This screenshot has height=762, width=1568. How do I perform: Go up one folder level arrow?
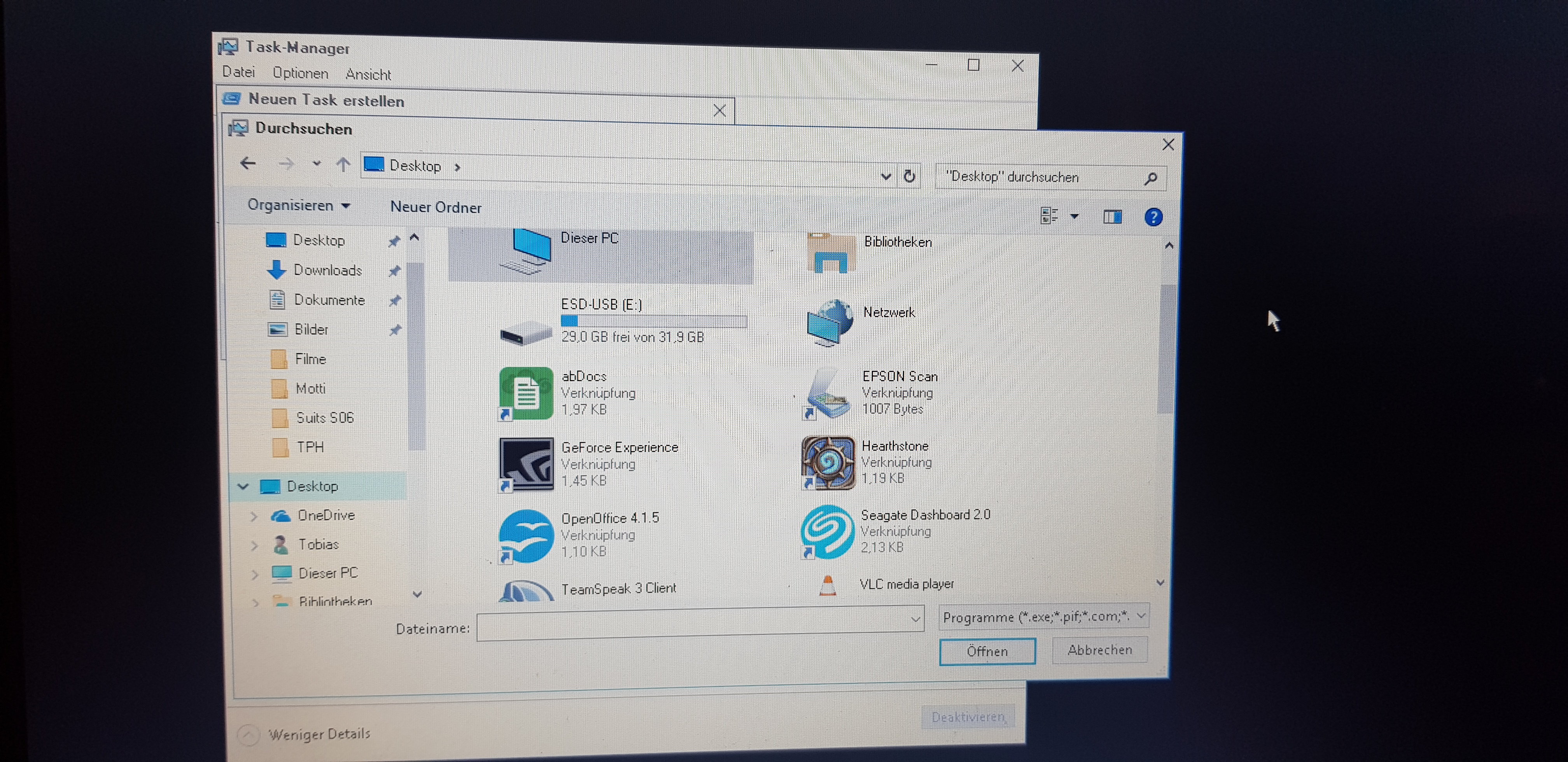point(343,164)
